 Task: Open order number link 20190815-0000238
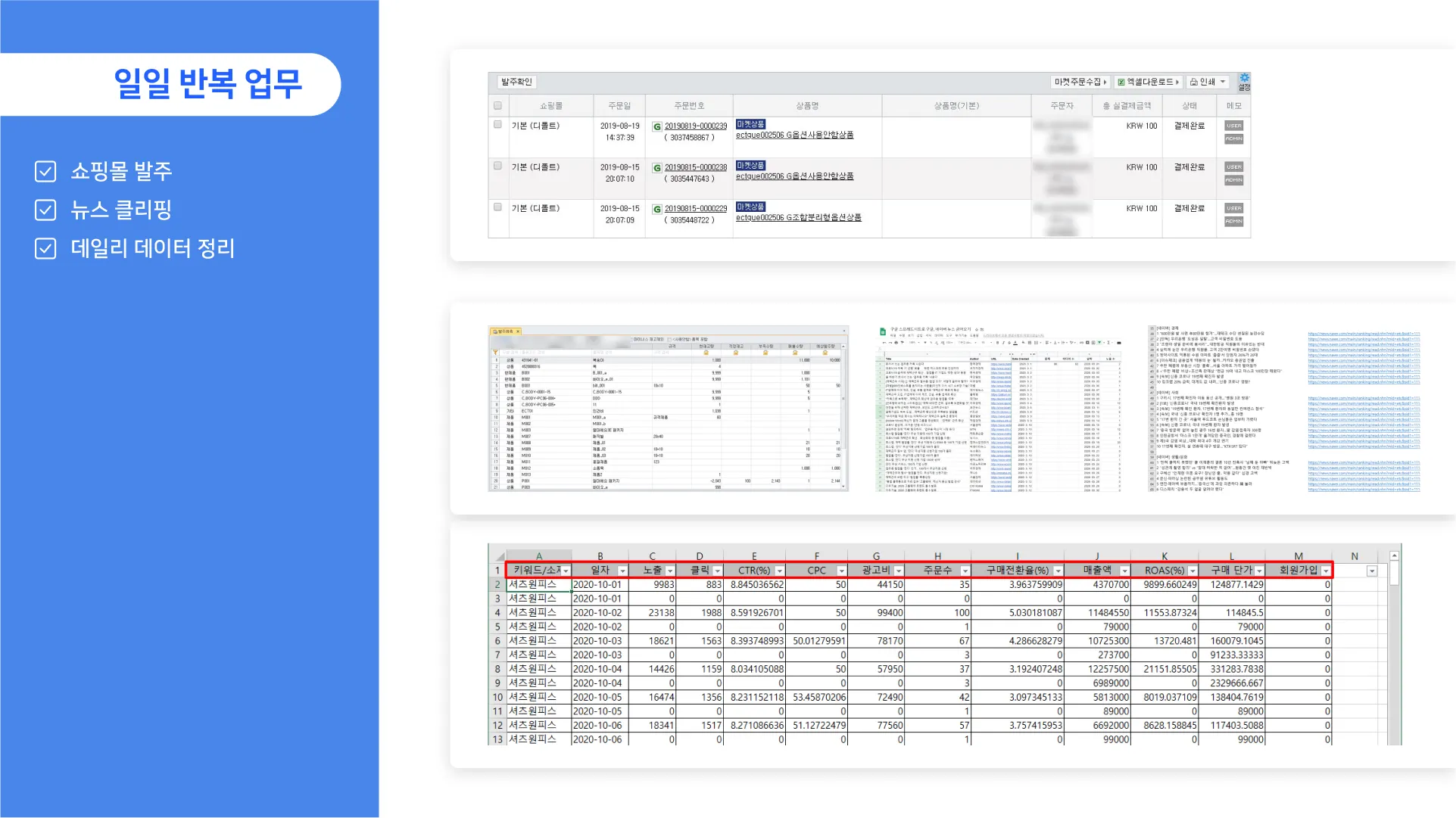(x=695, y=167)
